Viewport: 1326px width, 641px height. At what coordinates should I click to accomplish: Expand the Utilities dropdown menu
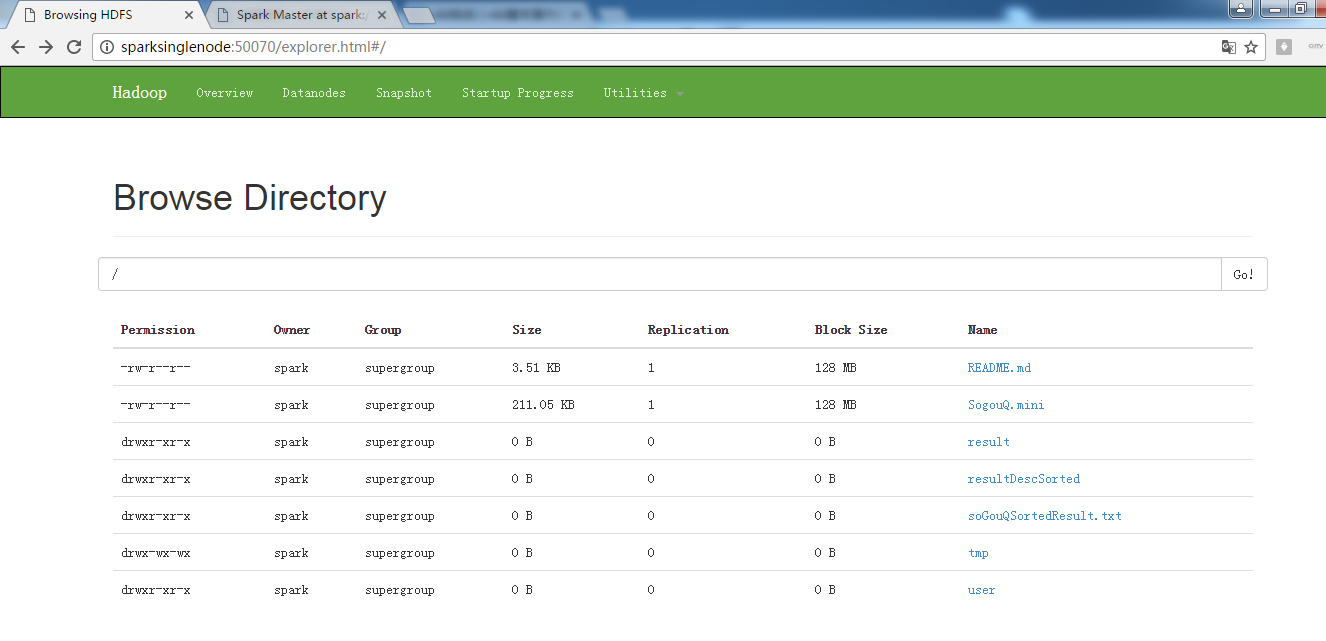coord(643,93)
